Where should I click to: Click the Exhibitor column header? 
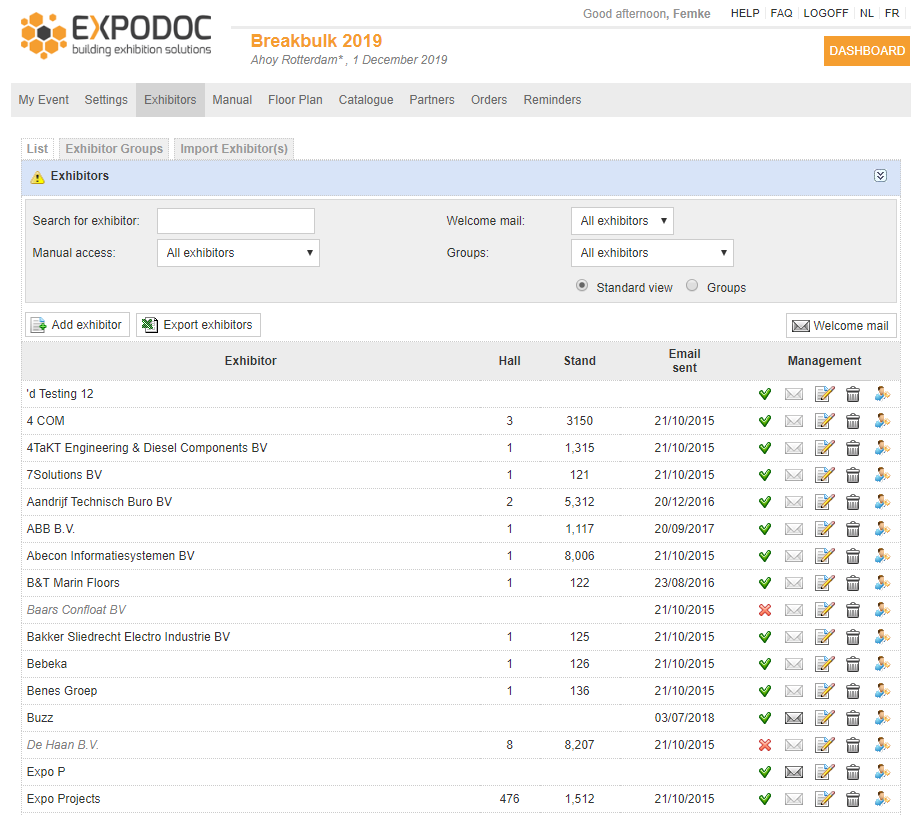coord(250,361)
